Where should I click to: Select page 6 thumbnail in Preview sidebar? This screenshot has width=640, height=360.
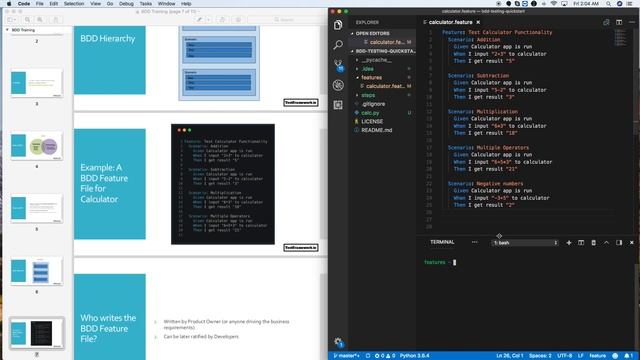click(37, 271)
